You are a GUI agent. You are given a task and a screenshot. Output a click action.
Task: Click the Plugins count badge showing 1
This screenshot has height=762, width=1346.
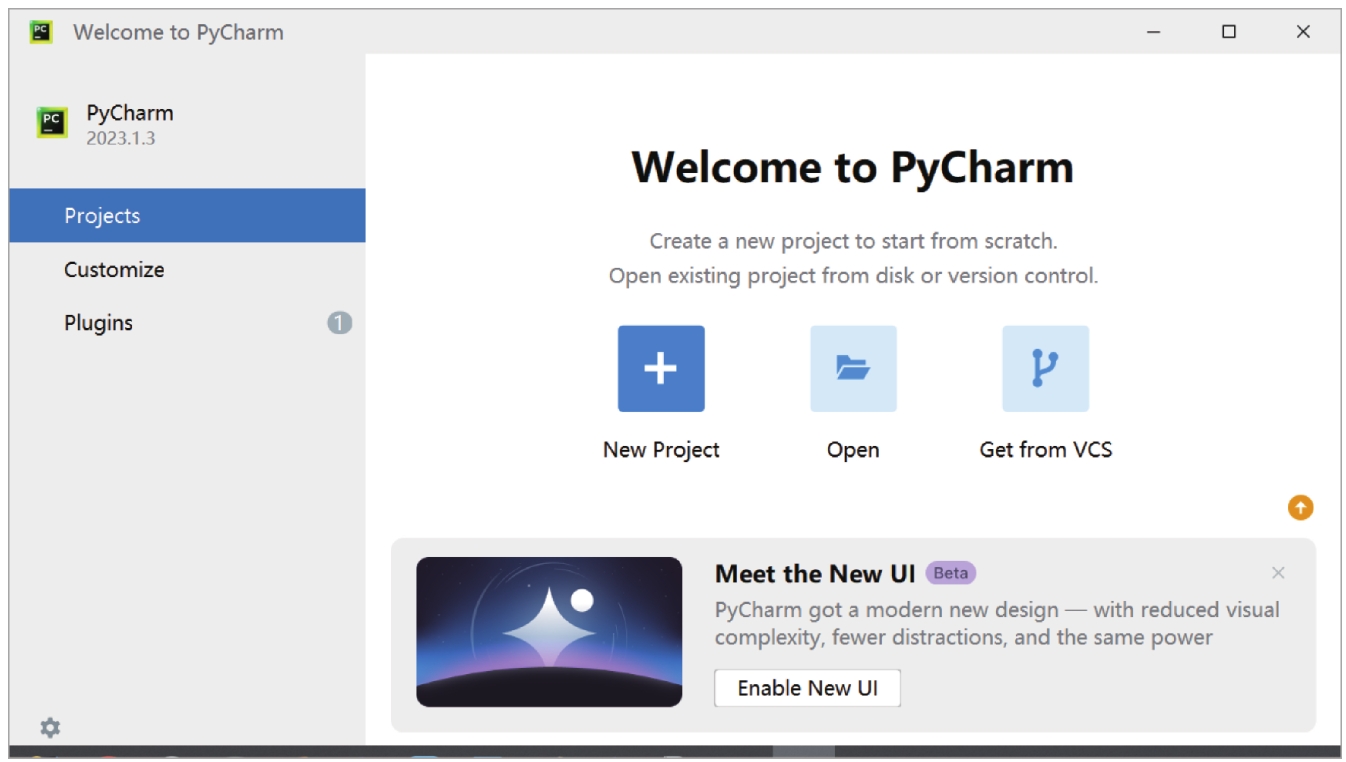coord(340,323)
